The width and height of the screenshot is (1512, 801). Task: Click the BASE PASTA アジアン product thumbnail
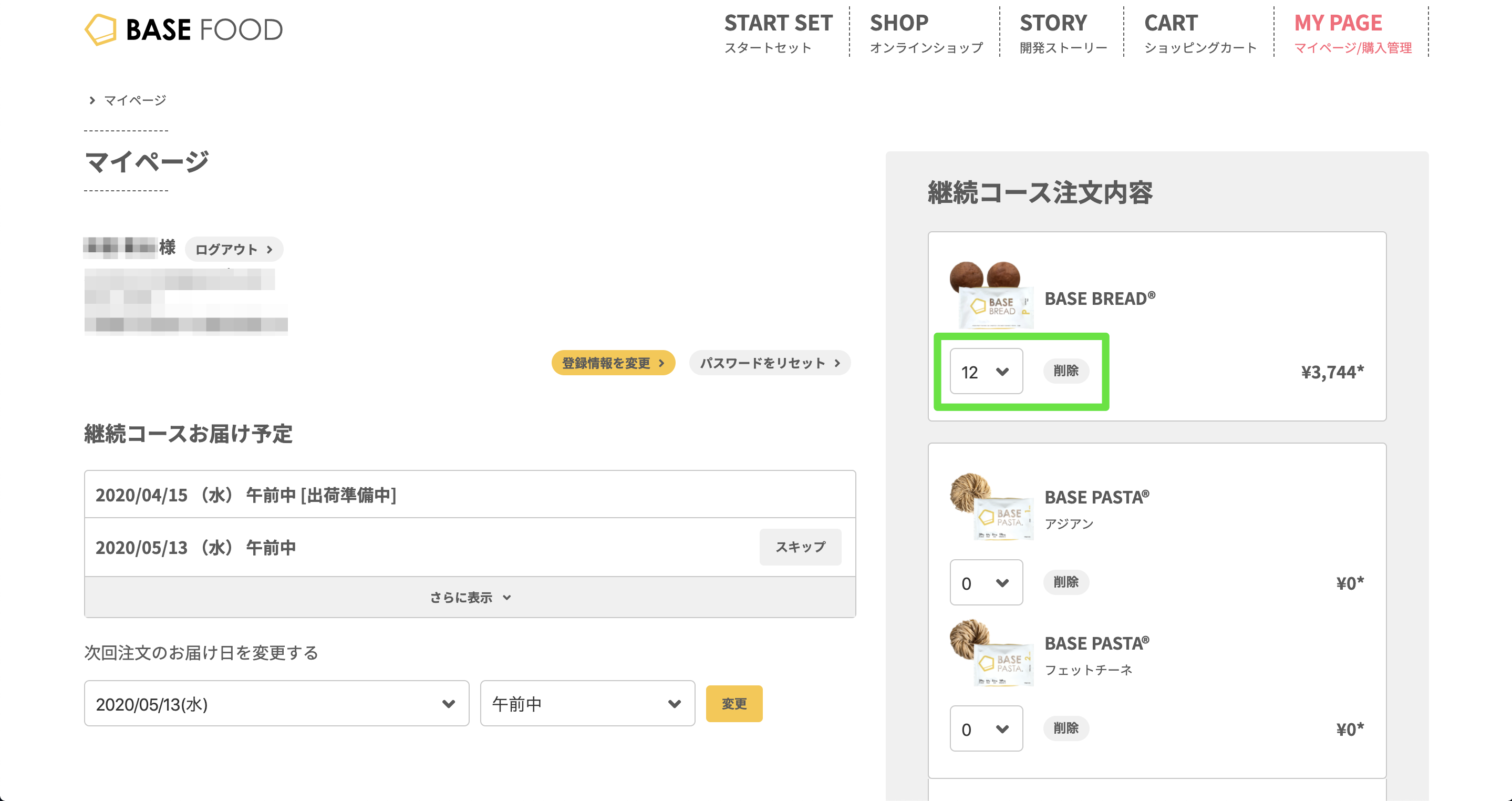point(991,506)
